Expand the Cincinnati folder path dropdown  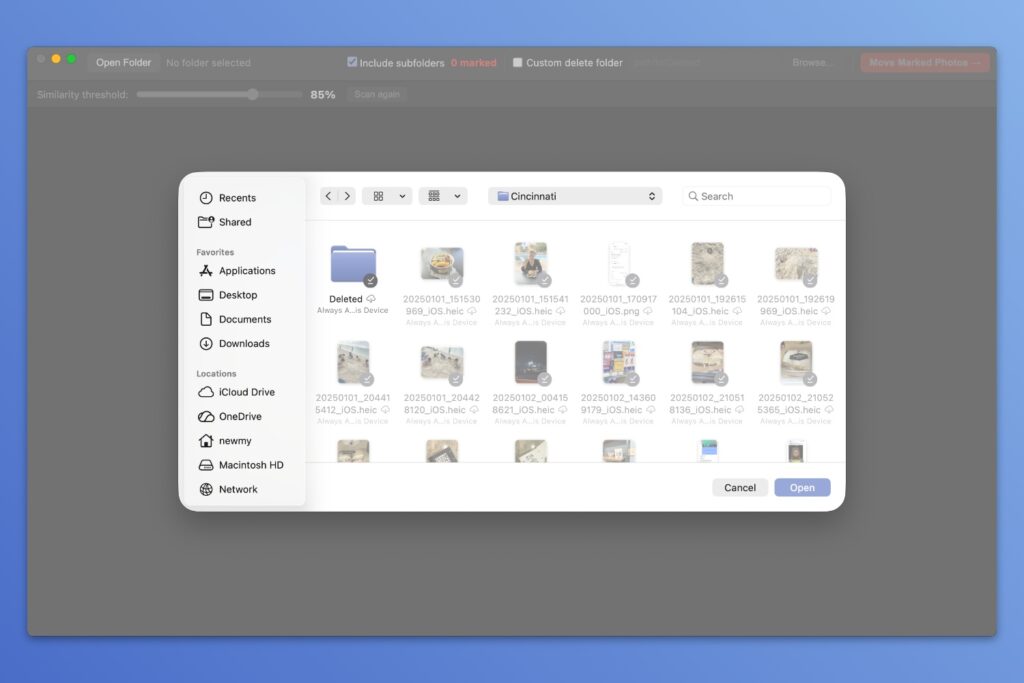[575, 196]
